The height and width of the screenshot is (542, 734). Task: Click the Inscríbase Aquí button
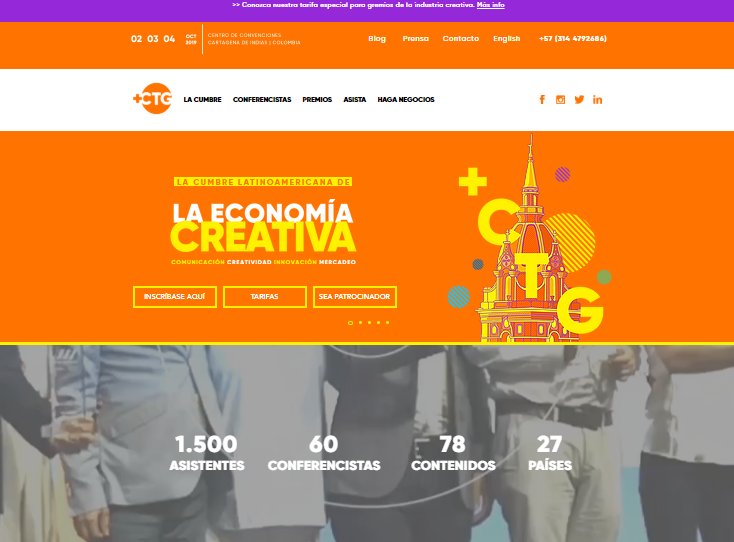(x=175, y=297)
